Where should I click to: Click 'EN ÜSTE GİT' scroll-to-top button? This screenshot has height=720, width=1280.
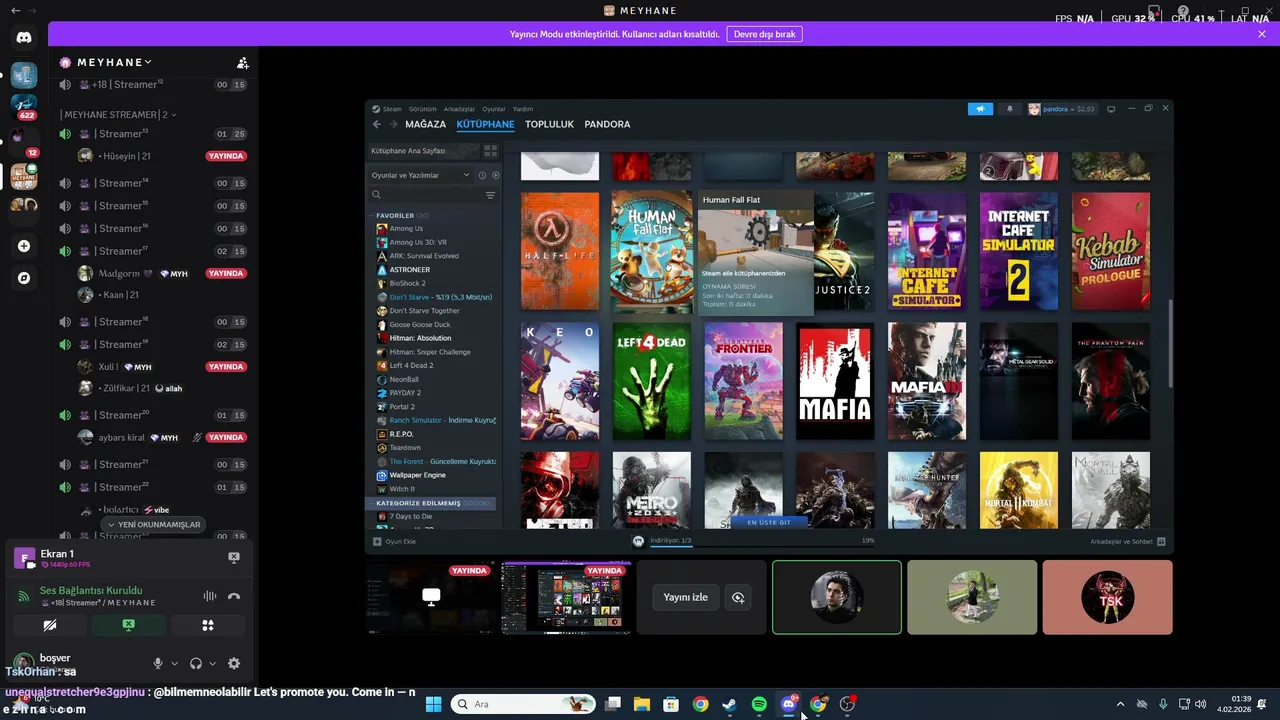(769, 522)
